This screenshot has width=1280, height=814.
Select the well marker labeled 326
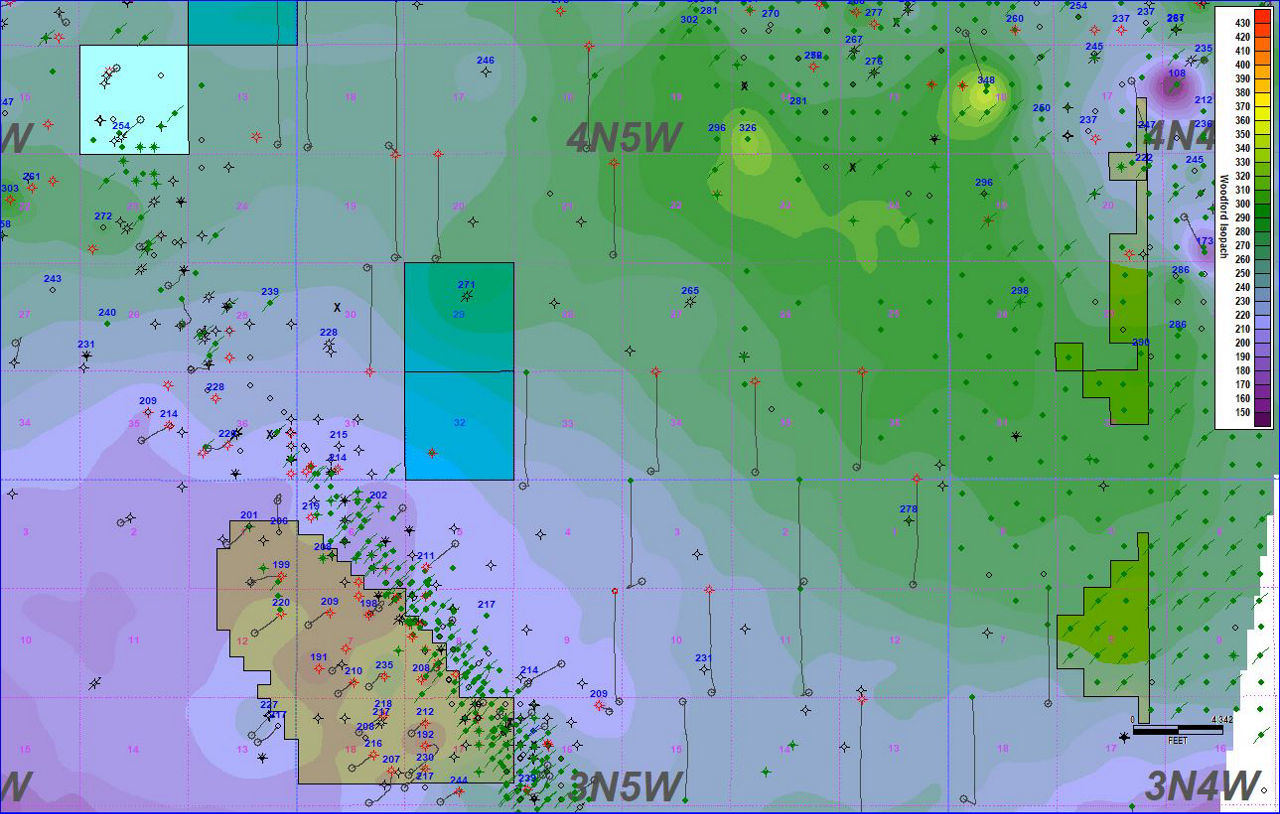747,140
